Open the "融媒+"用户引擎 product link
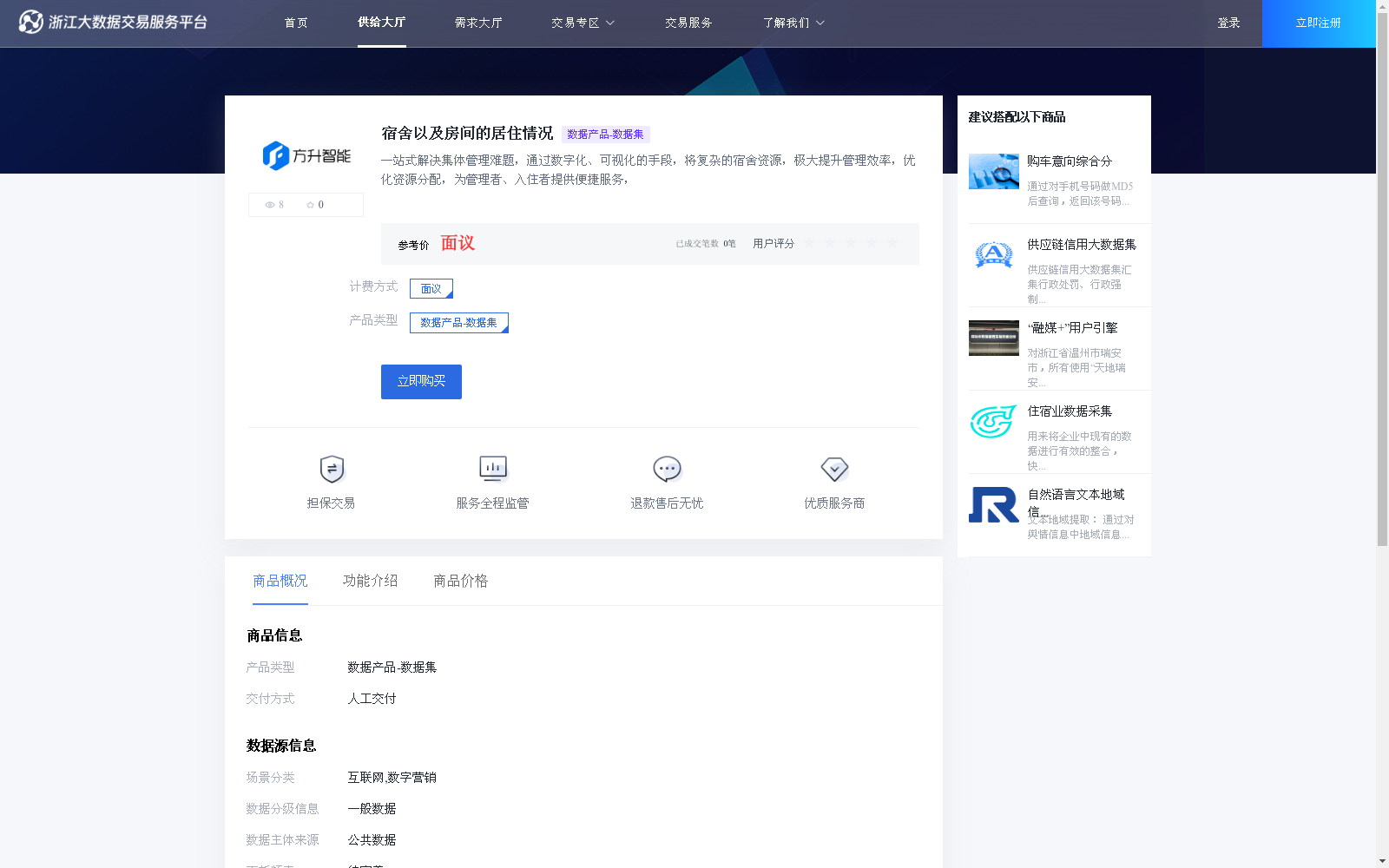Screen dimensions: 1389x868 point(1072,327)
